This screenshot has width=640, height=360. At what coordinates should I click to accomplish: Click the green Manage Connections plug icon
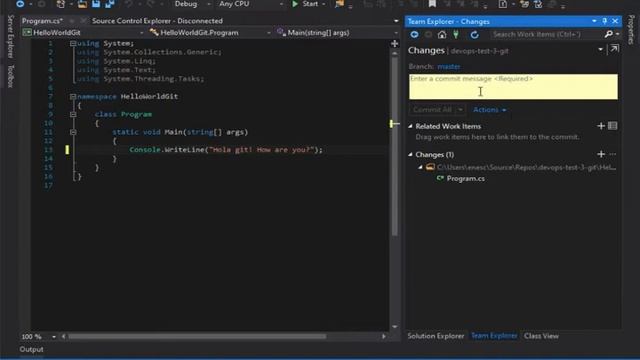(x=456, y=35)
